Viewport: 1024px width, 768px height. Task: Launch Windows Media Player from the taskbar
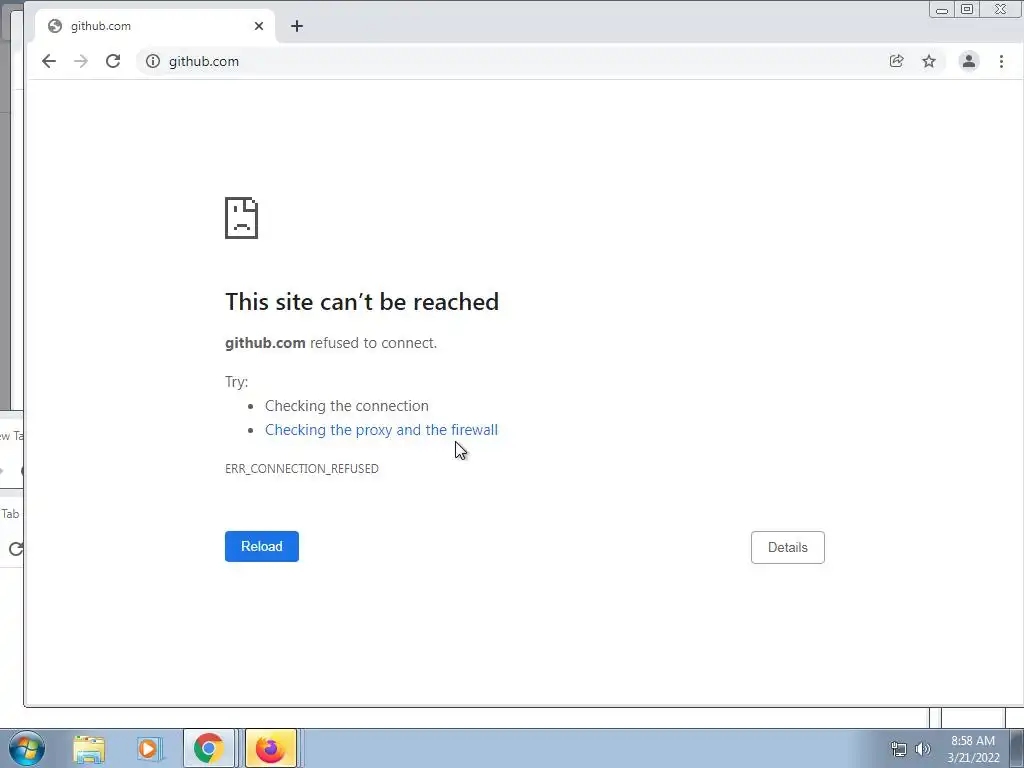[x=149, y=749]
